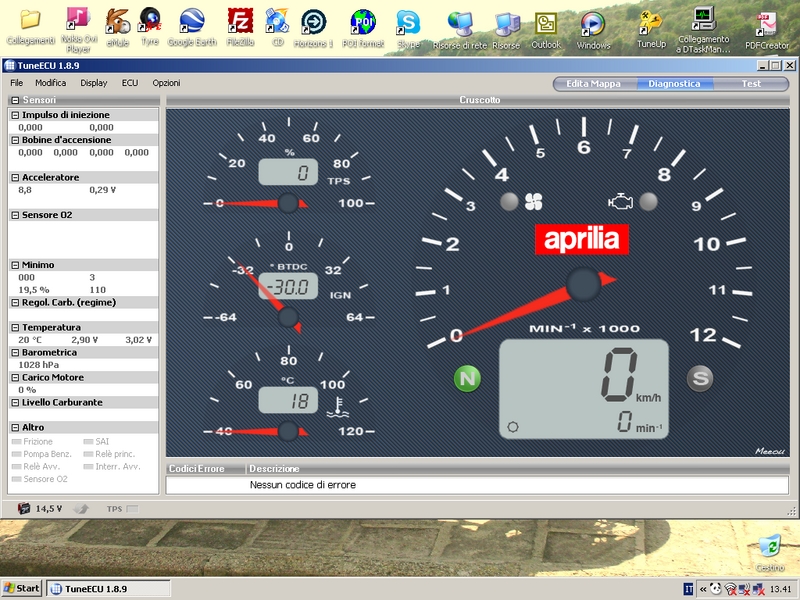Click the TPS indicator box in the status bar

132,509
